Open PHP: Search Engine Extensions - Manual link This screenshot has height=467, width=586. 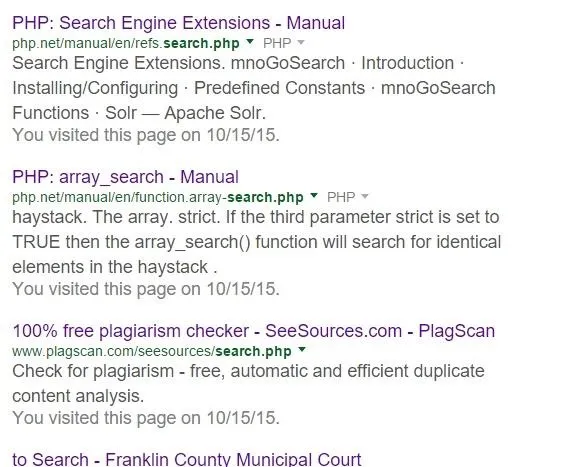click(x=178, y=23)
